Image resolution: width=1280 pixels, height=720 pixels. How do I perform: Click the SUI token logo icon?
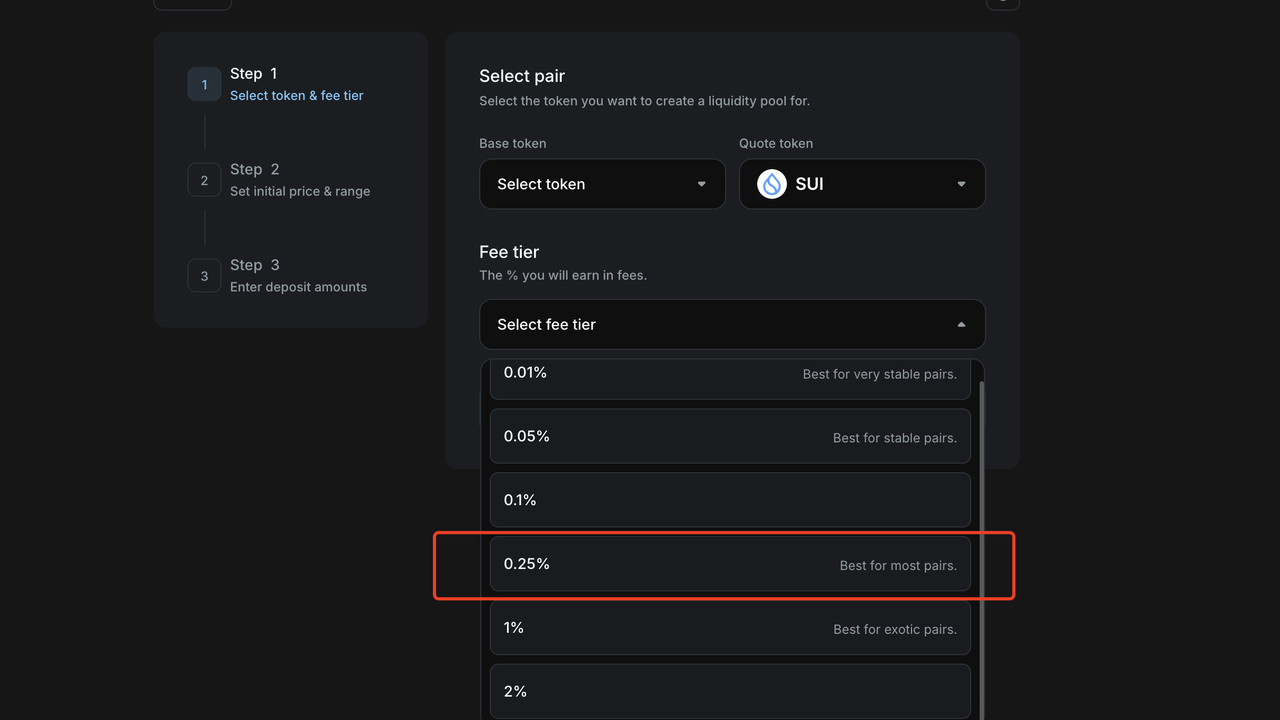772,184
